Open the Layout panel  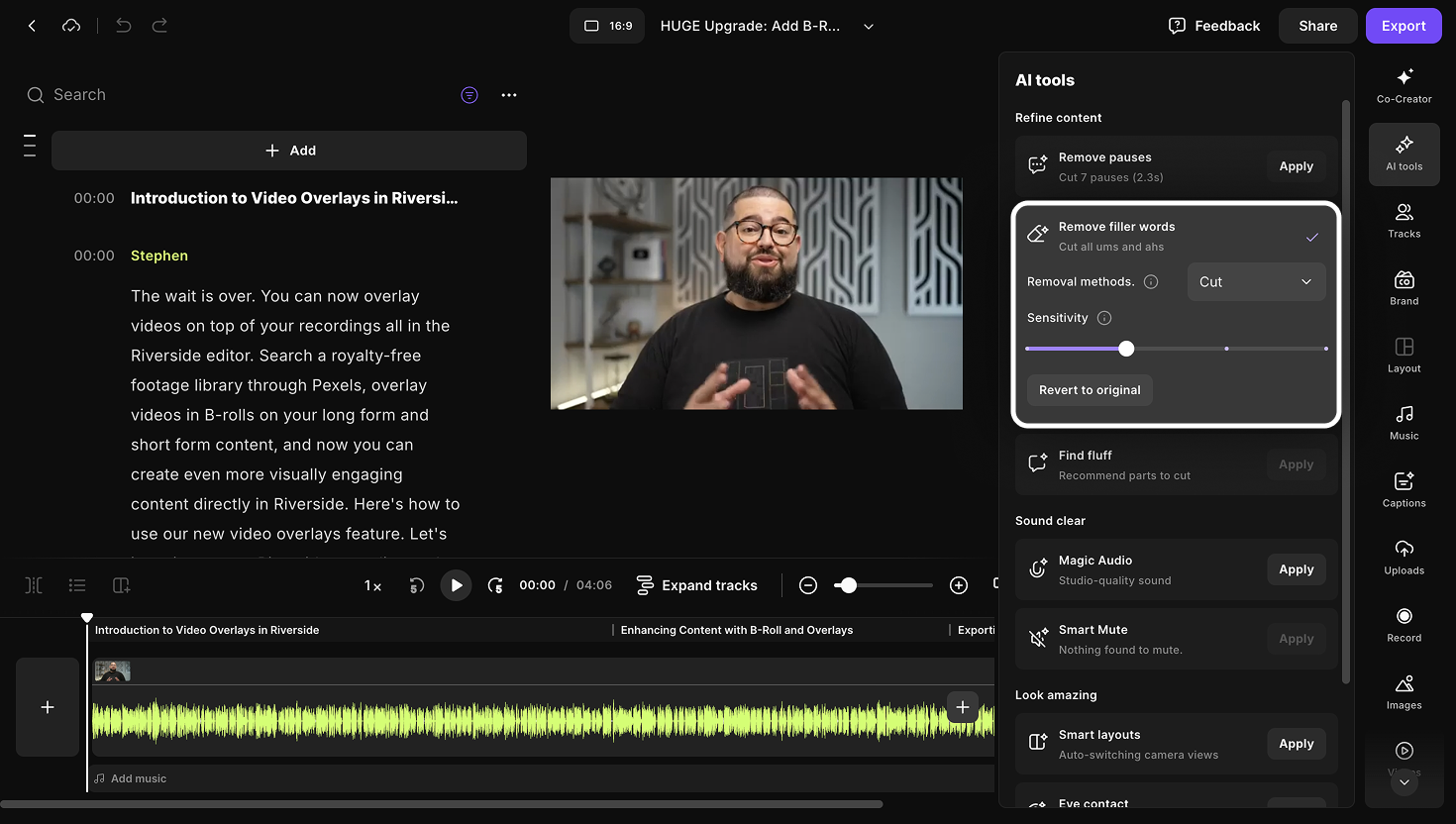click(x=1404, y=355)
